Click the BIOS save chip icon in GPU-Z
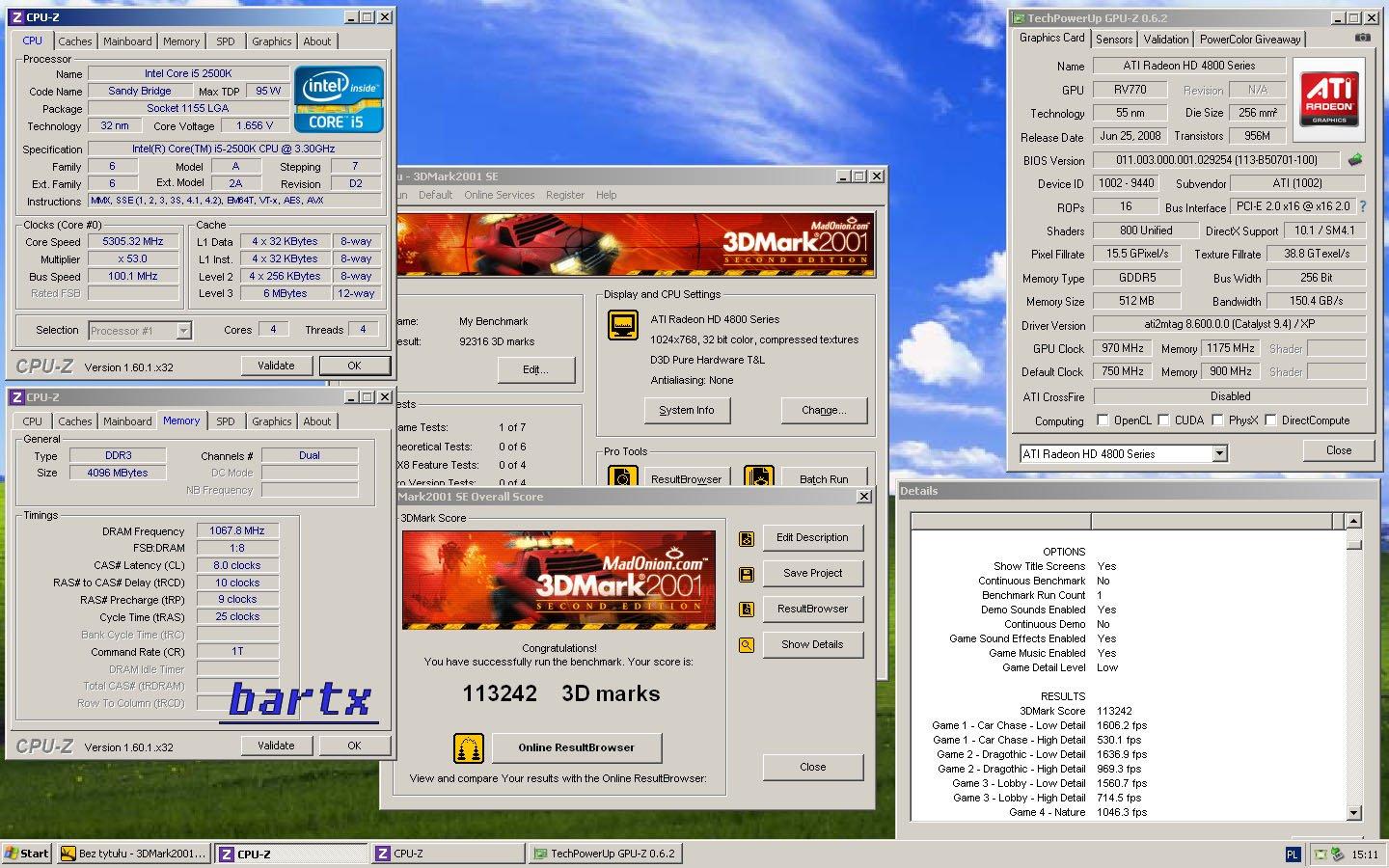 [x=1355, y=159]
